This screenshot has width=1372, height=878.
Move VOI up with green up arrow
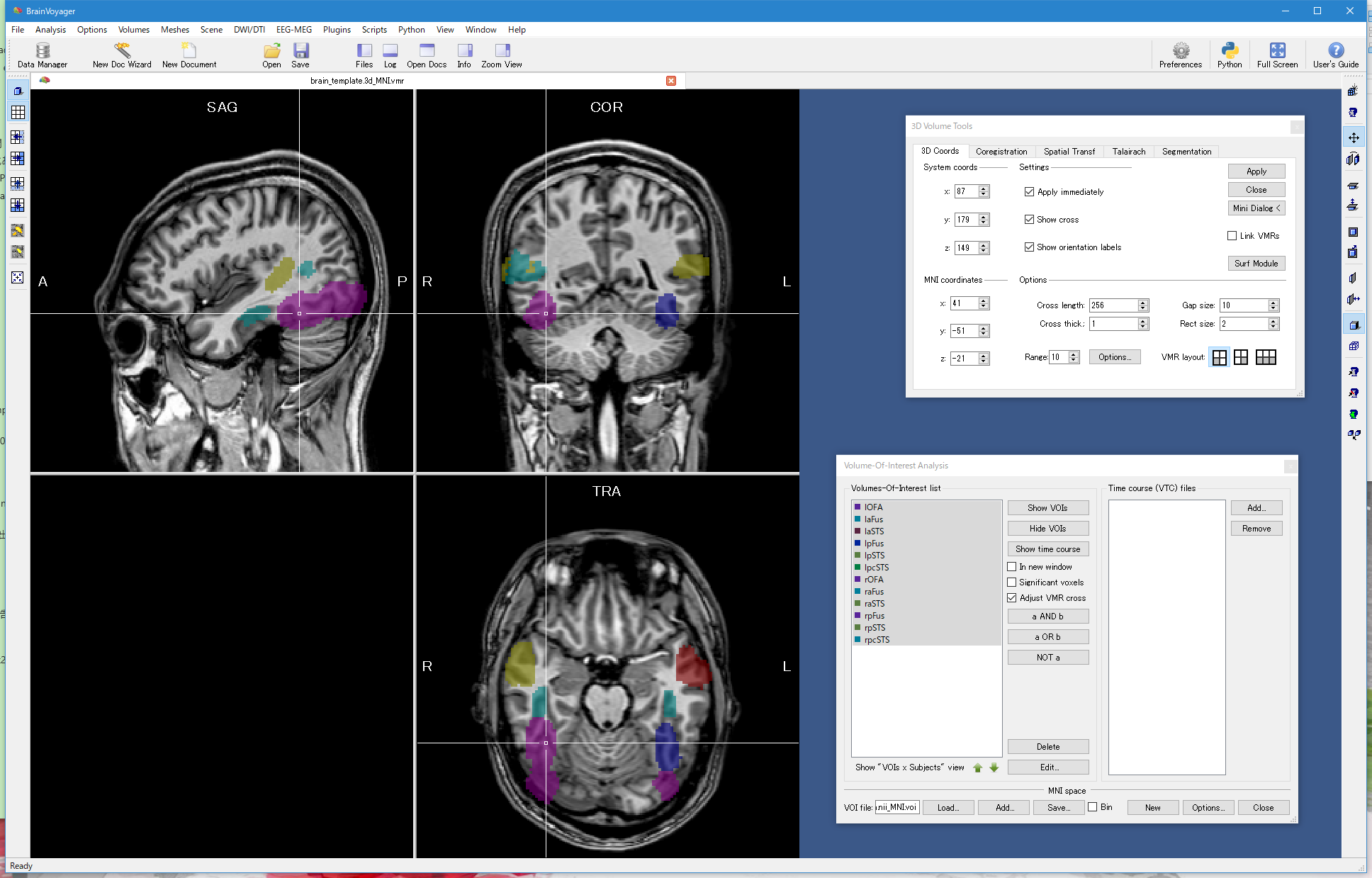tap(978, 767)
